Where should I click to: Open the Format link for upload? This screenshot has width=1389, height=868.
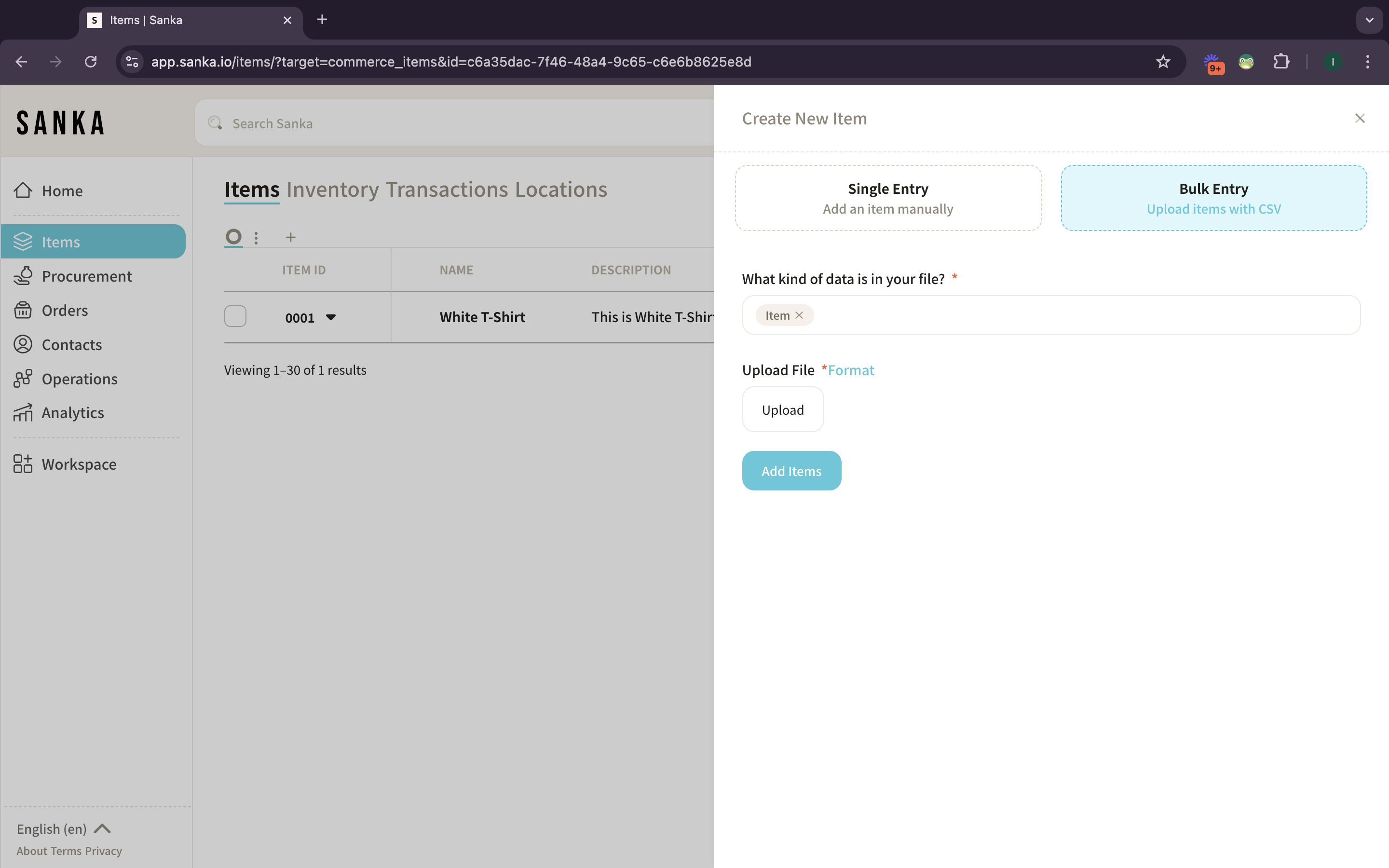(851, 370)
